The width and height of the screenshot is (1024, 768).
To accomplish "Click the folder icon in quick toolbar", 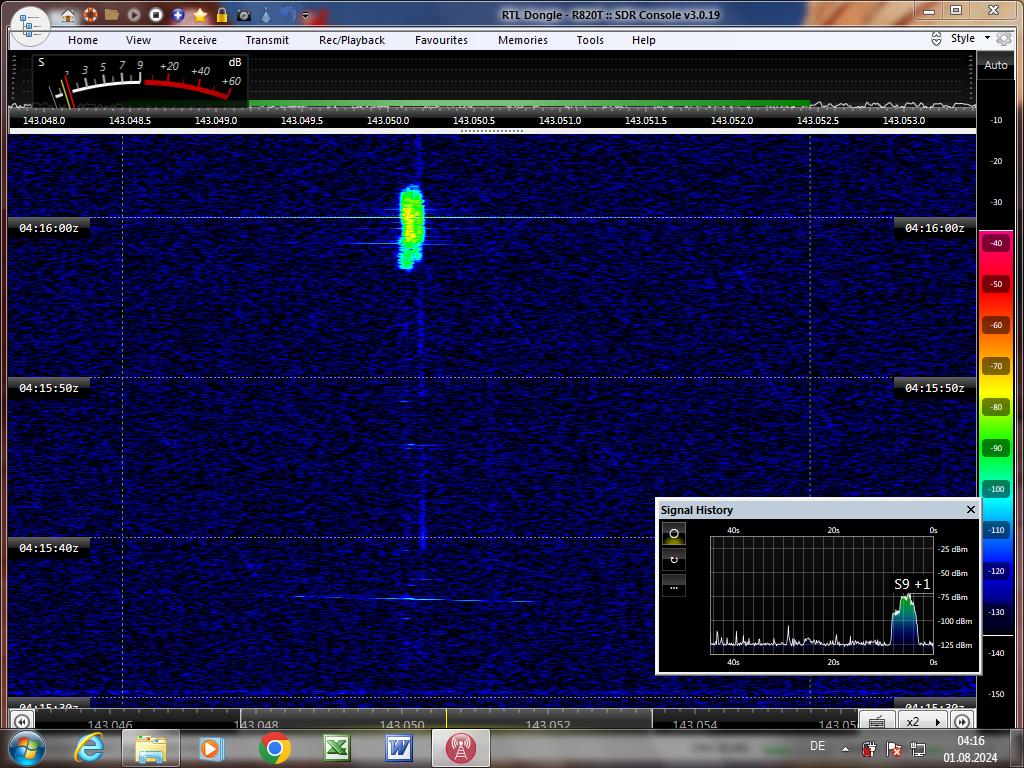I will pos(112,14).
